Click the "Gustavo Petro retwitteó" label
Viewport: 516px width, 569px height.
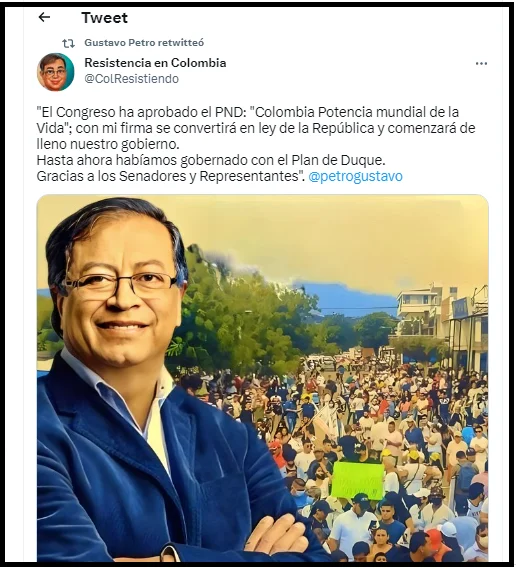pos(144,43)
